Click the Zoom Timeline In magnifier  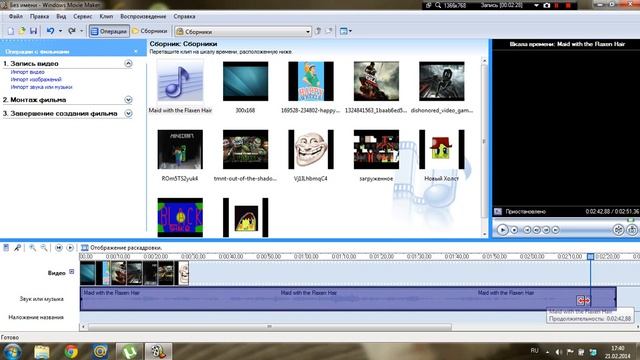tap(32, 248)
